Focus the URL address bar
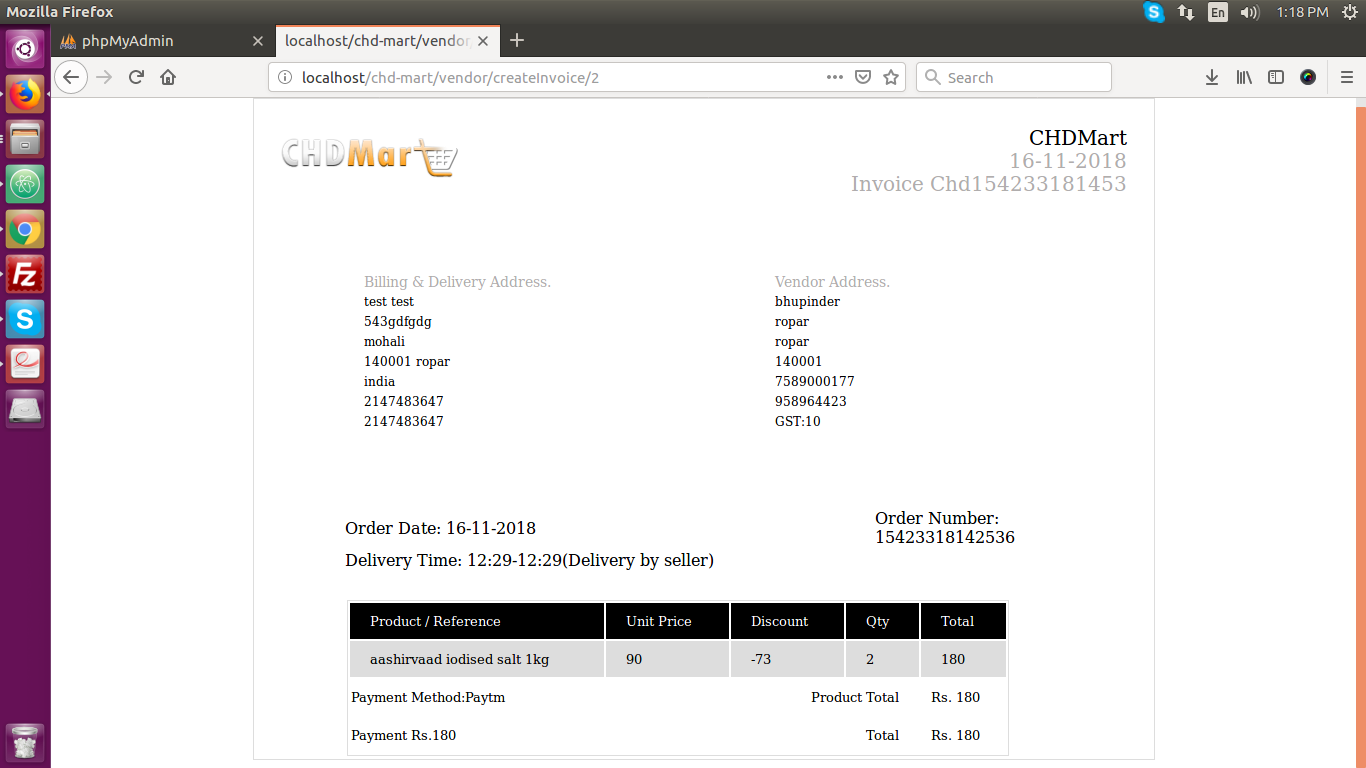The width and height of the screenshot is (1366, 768). pyautogui.click(x=550, y=77)
